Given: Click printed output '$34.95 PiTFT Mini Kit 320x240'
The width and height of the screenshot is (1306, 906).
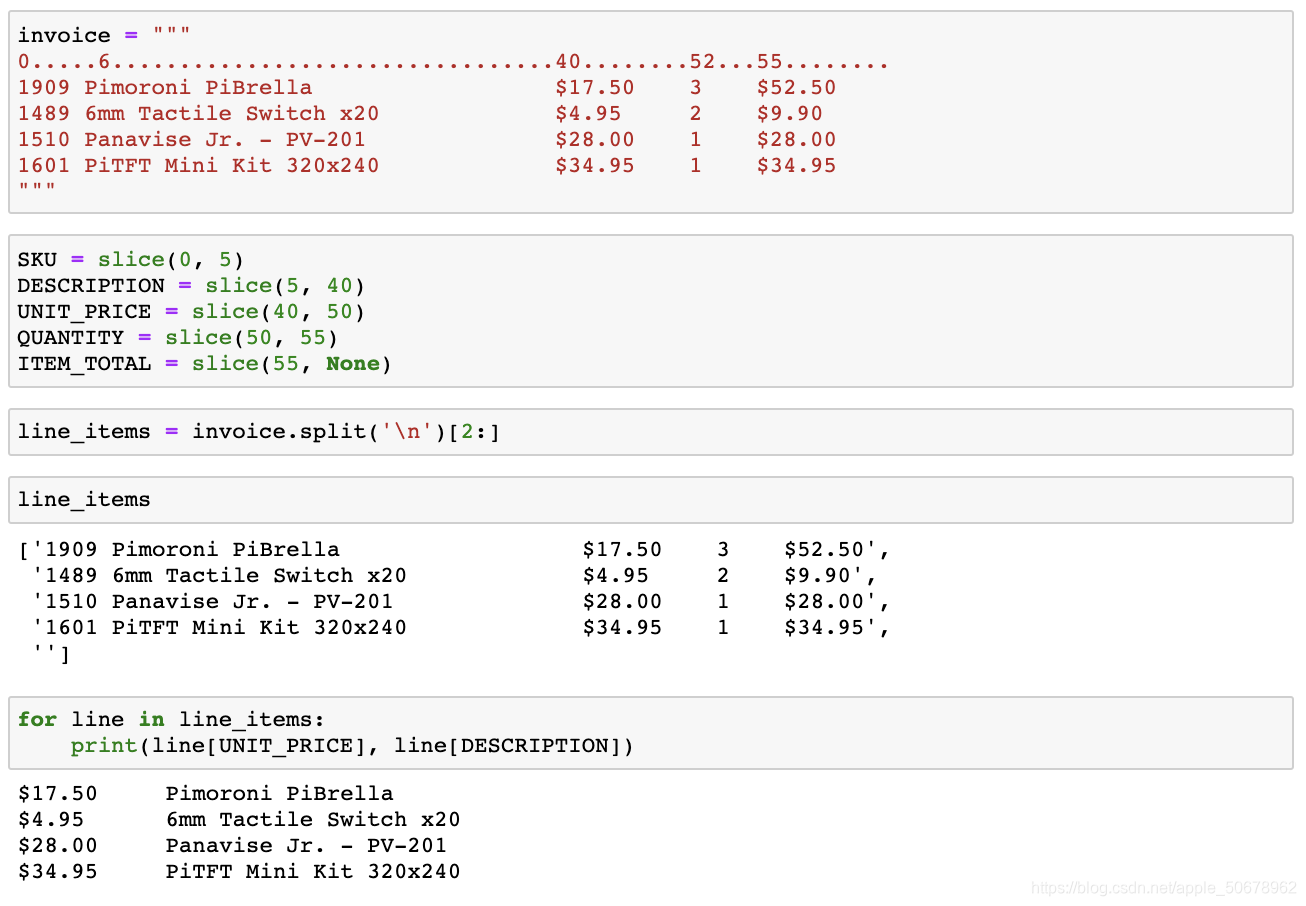Looking at the screenshot, I should (x=239, y=872).
